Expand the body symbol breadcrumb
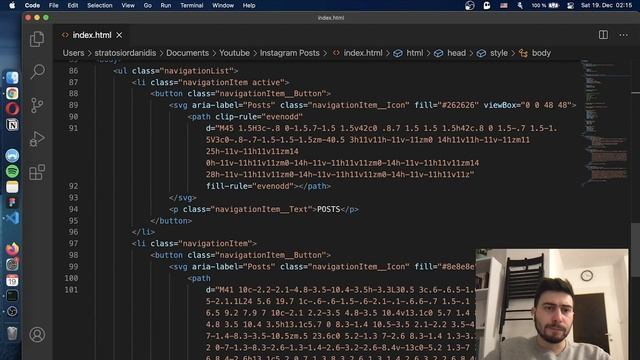Image resolution: width=640 pixels, height=360 pixels. [535, 53]
